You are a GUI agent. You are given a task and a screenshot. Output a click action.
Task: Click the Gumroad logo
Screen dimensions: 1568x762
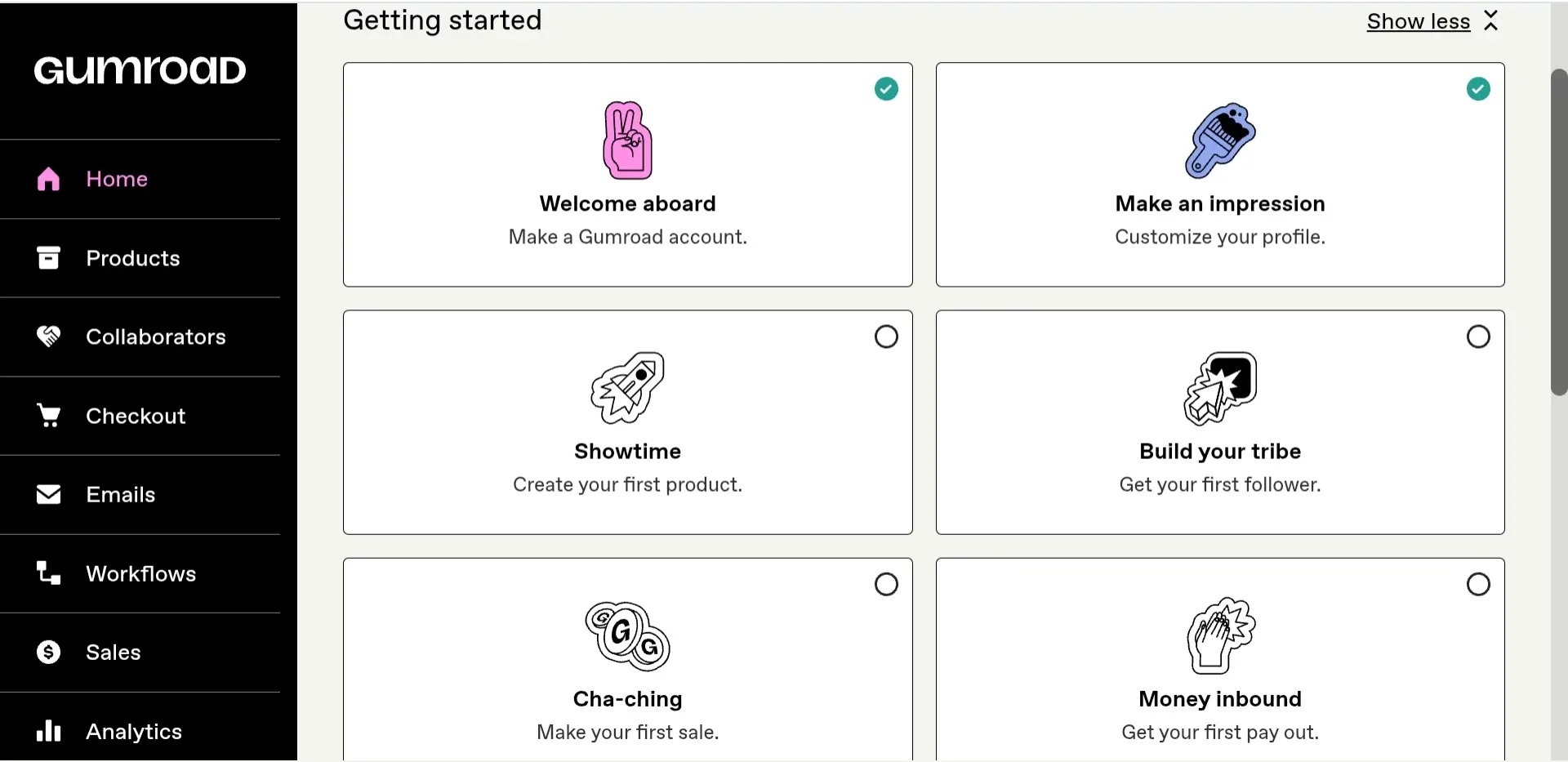click(x=139, y=70)
